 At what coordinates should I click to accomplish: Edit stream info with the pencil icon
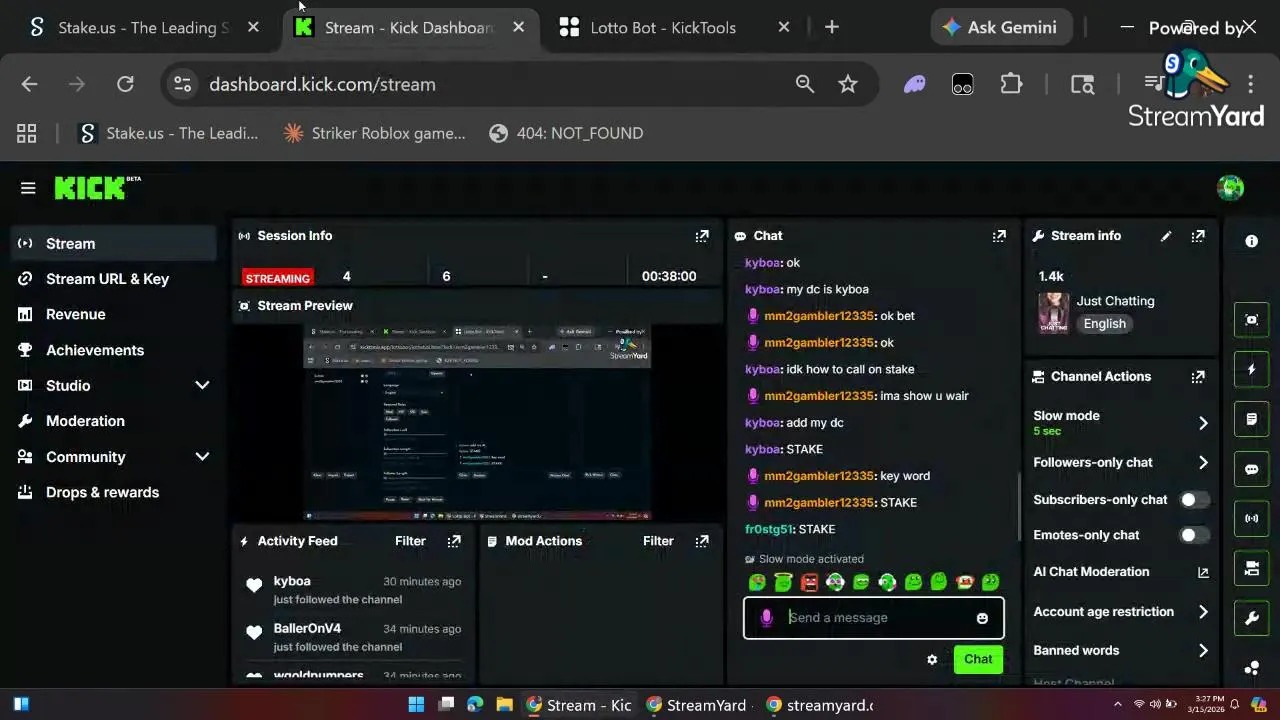coord(1166,236)
